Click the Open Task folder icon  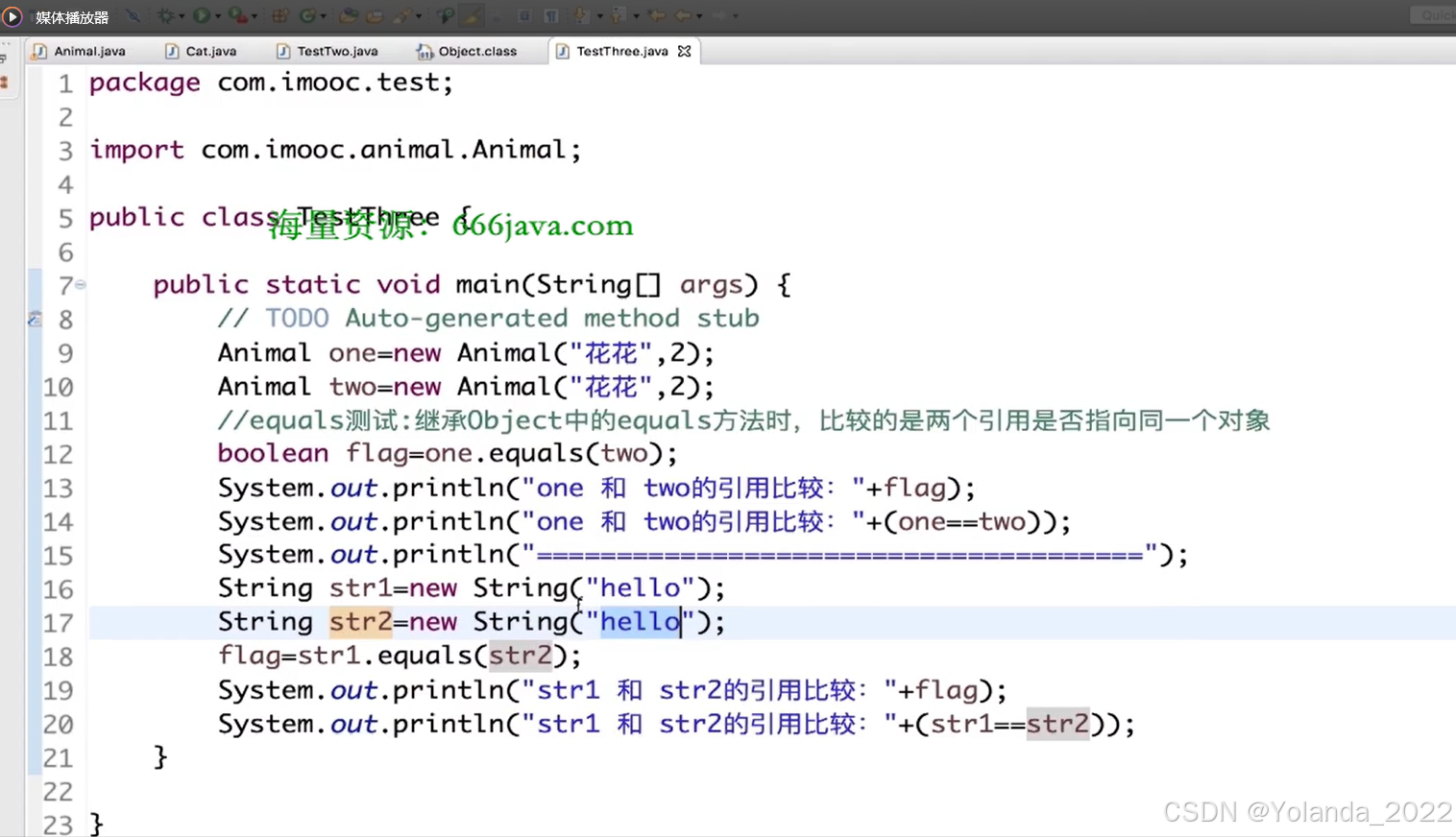coord(375,16)
